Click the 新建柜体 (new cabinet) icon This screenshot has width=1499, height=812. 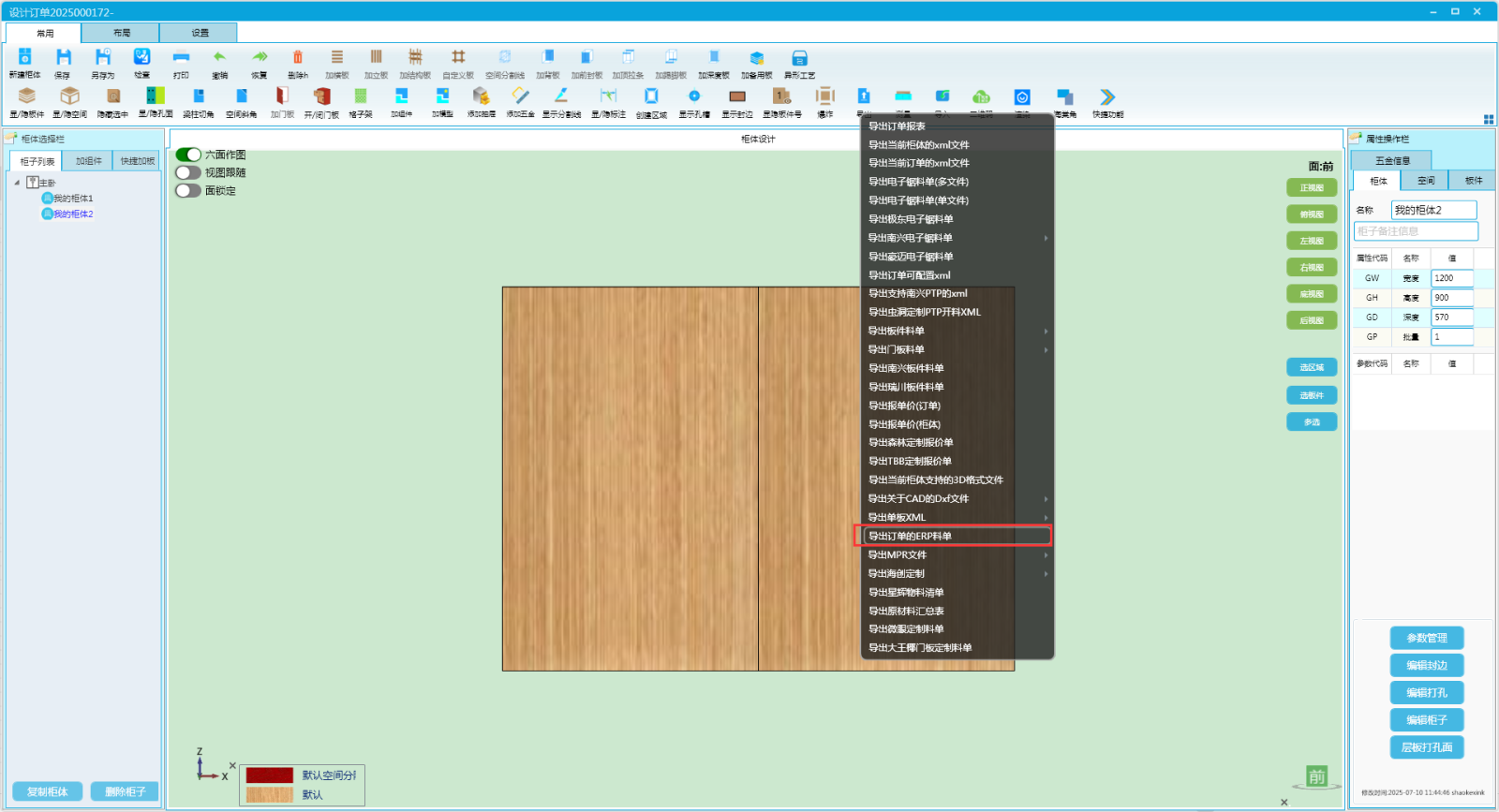click(25, 58)
